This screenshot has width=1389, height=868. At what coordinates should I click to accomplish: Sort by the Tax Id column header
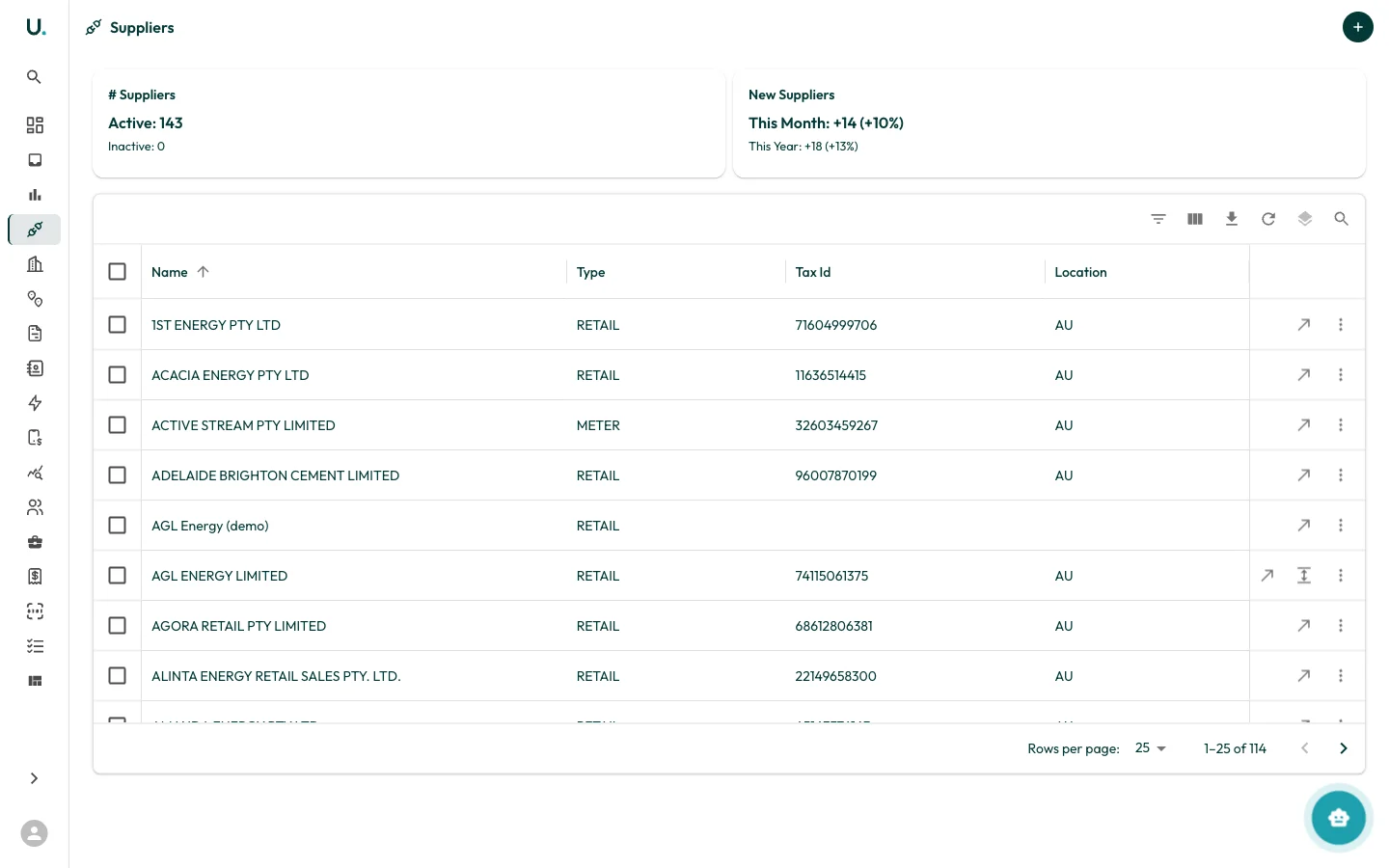(x=813, y=272)
